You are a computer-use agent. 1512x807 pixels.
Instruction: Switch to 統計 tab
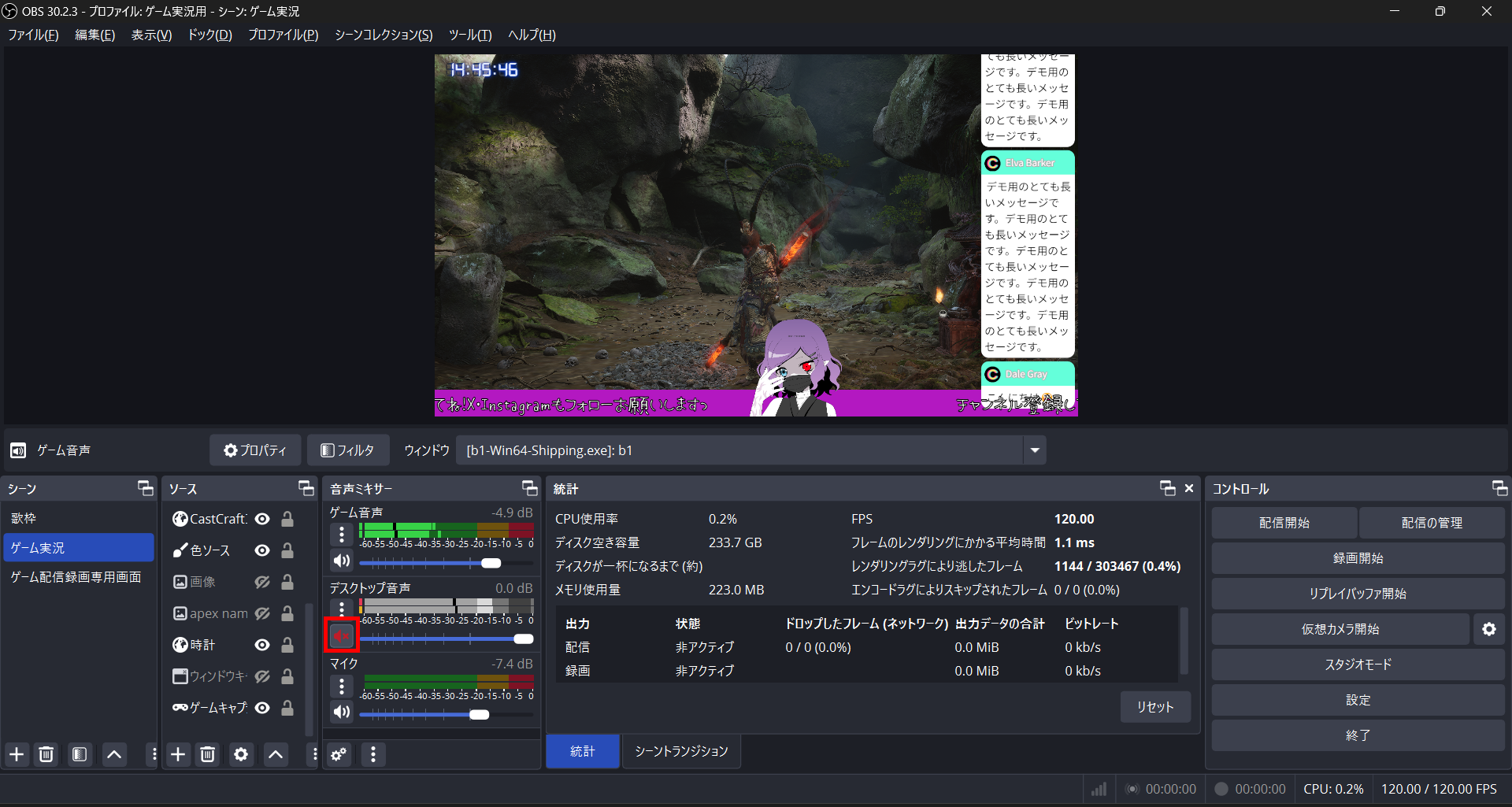click(x=583, y=751)
